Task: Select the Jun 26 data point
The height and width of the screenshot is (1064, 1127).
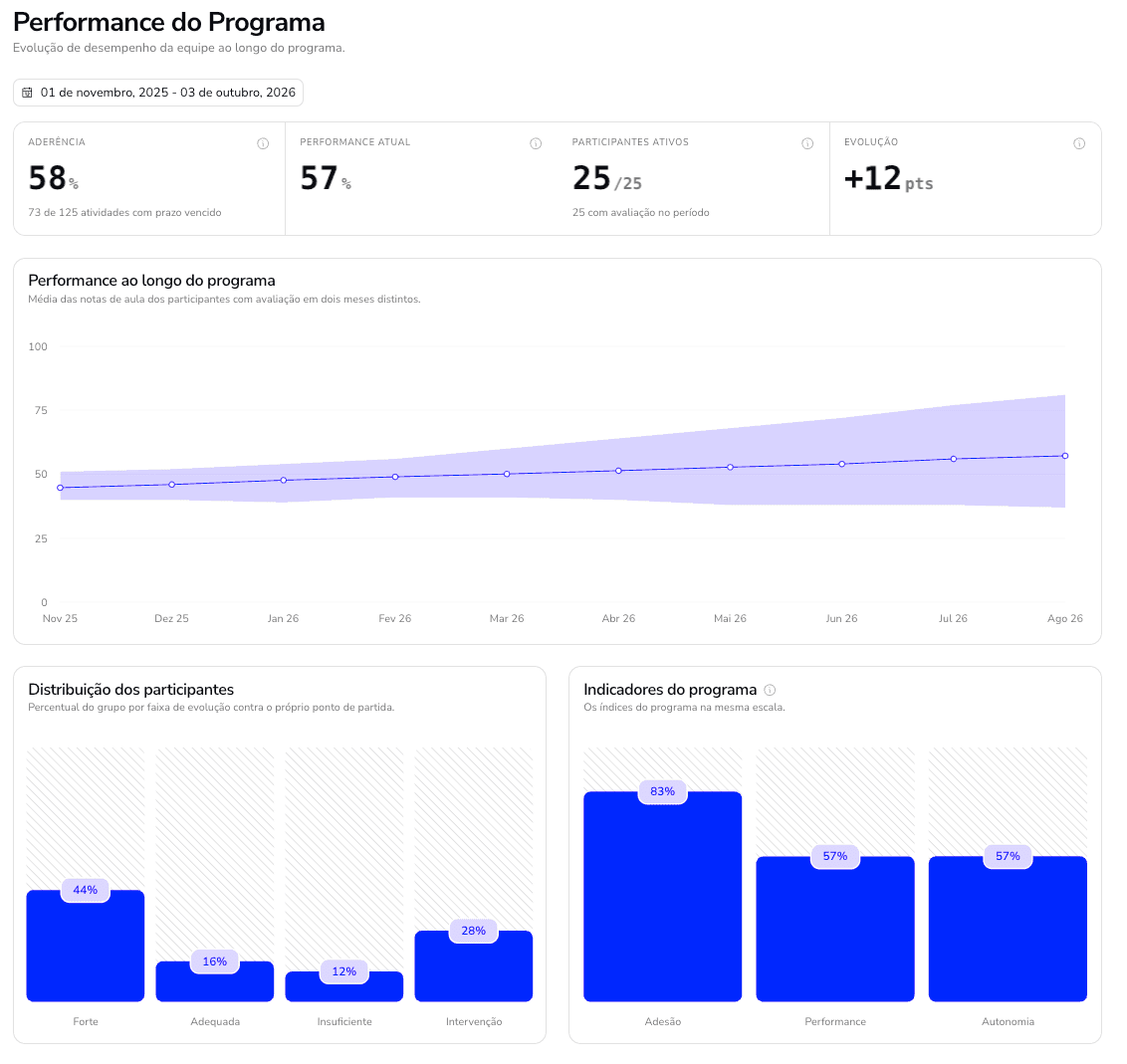Action: pos(841,464)
